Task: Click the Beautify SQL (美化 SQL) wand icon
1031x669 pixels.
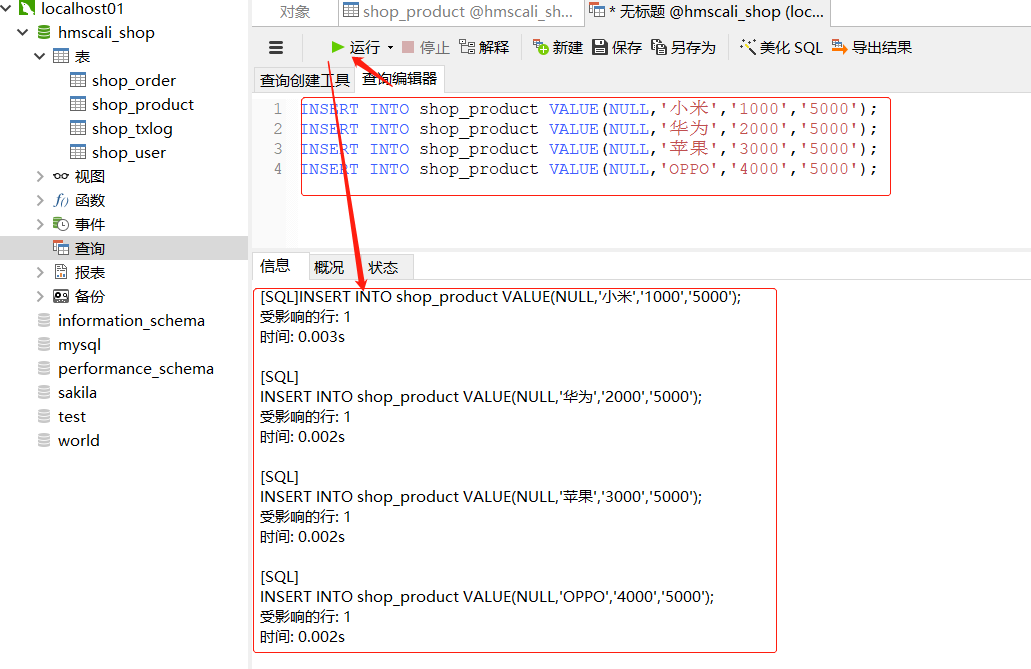Action: 748,47
